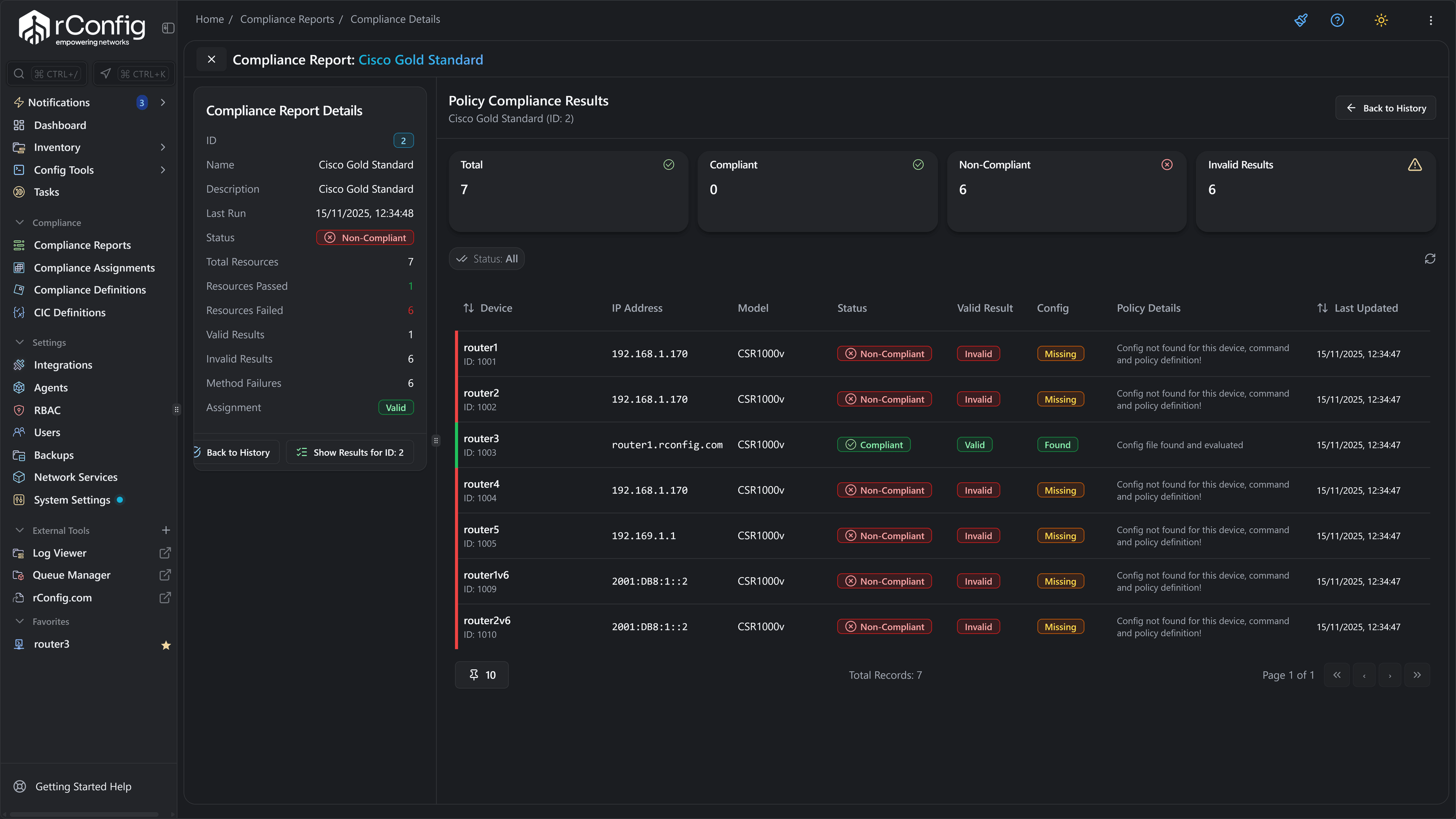The height and width of the screenshot is (819, 1456).
Task: Click the Home breadcrumb
Action: (x=210, y=19)
